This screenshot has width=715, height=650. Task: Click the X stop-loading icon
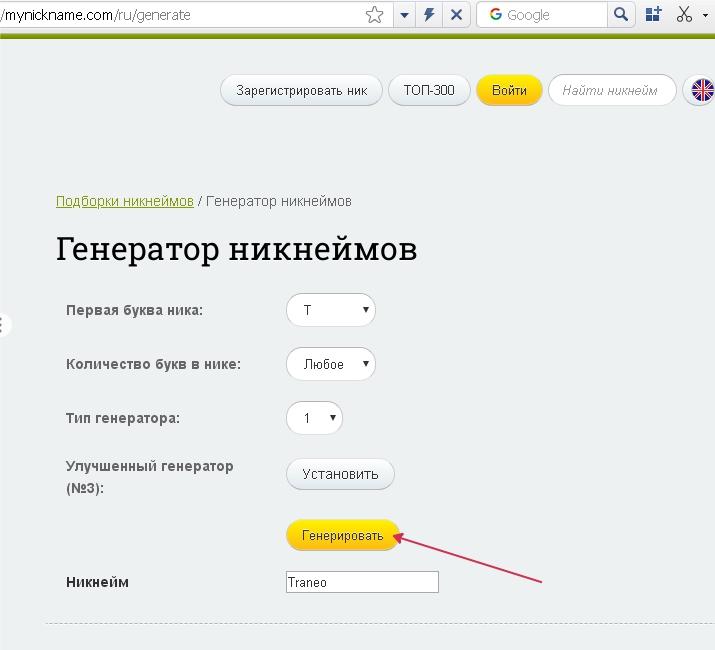456,15
